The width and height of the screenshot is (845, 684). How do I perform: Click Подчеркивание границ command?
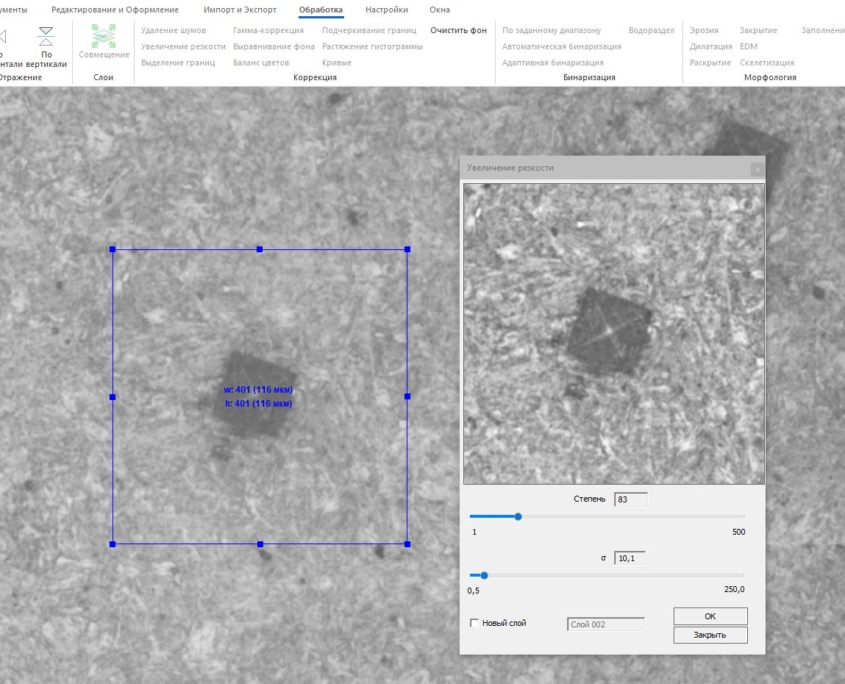(369, 30)
